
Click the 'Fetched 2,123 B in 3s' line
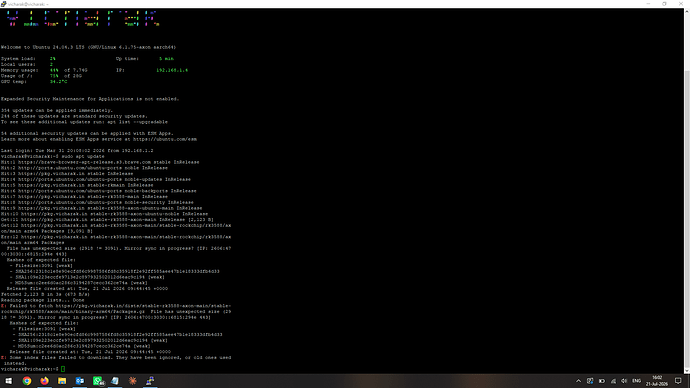45,294
